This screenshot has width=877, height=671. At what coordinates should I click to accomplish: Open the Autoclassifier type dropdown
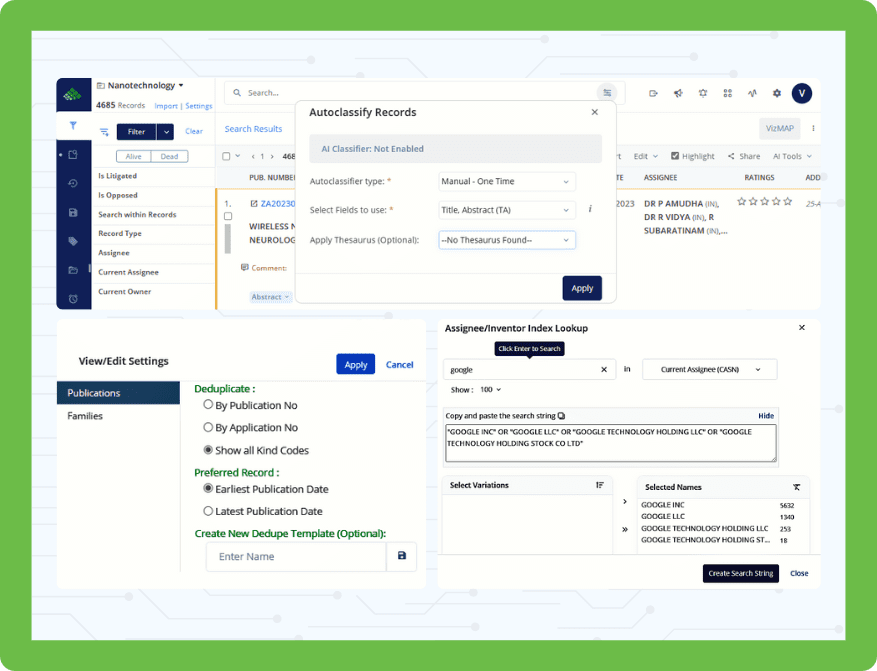[507, 181]
